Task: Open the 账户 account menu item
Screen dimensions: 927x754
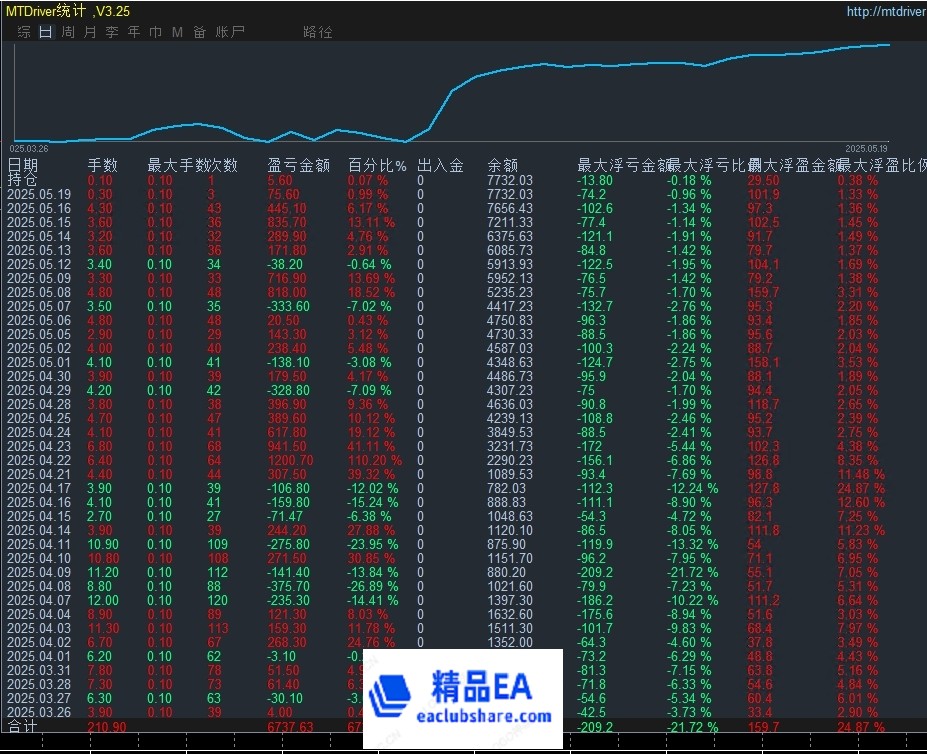Action: pos(227,31)
